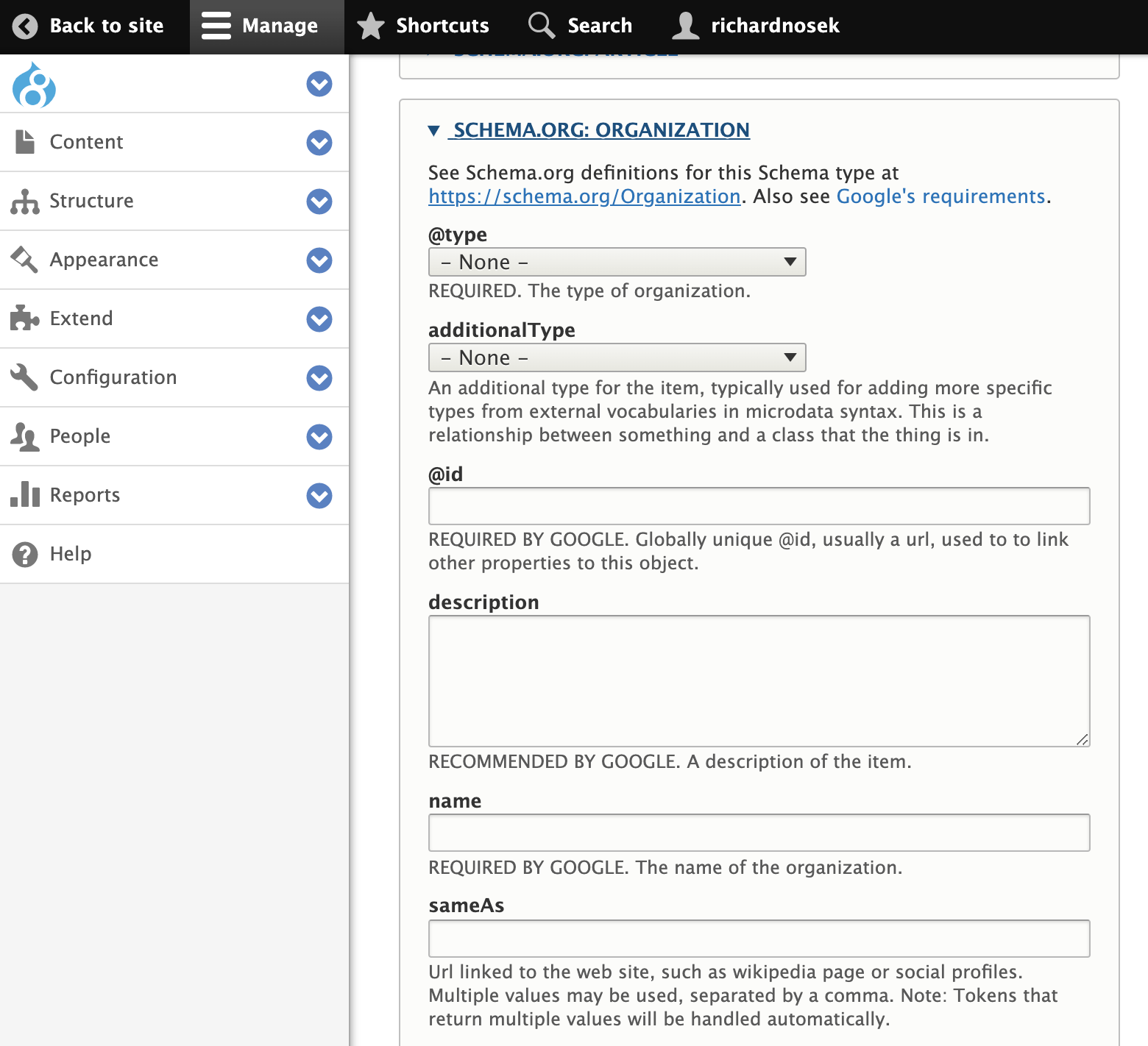Click the Manage hamburger icon
Image resolution: width=1148 pixels, height=1046 pixels.
pyautogui.click(x=216, y=26)
